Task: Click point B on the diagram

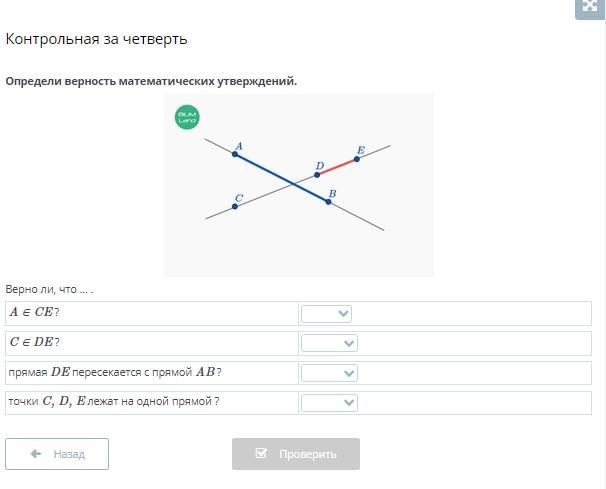Action: pyautogui.click(x=328, y=202)
